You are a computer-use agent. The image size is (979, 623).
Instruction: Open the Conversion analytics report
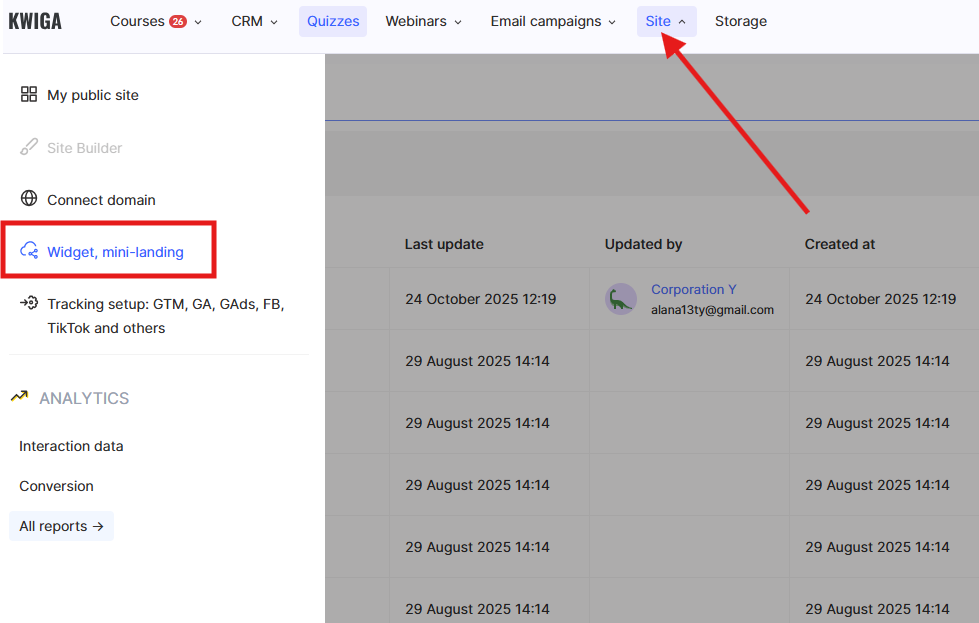(x=56, y=486)
